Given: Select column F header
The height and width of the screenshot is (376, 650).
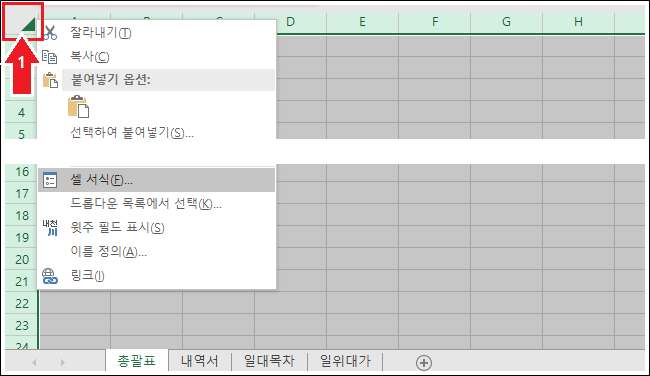Looking at the screenshot, I should pyautogui.click(x=434, y=22).
